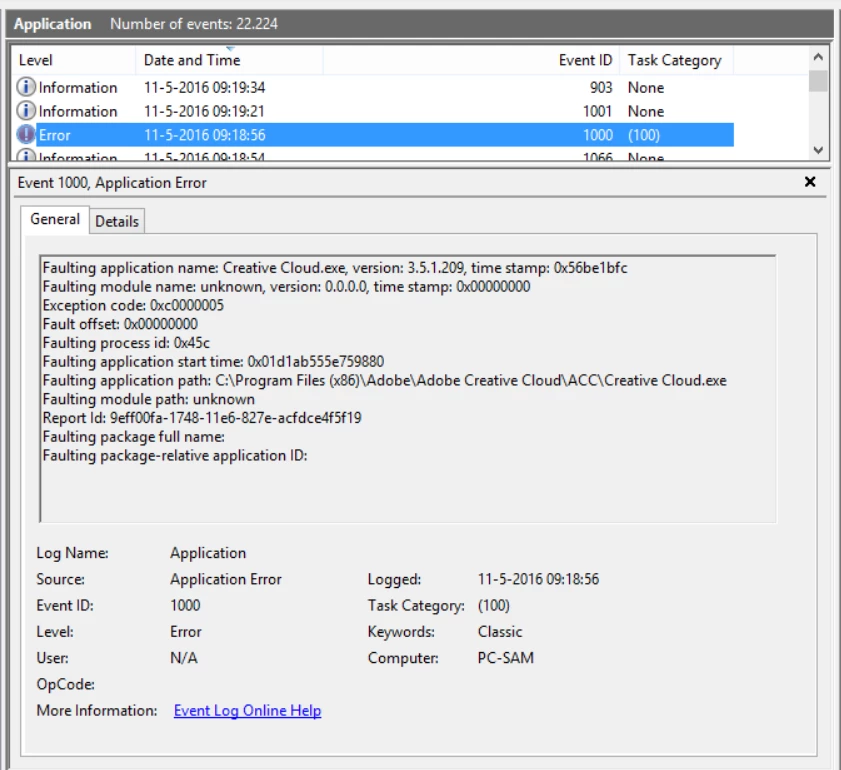
Task: Click the Exception code 0xc0000005 line
Action: (x=133, y=305)
